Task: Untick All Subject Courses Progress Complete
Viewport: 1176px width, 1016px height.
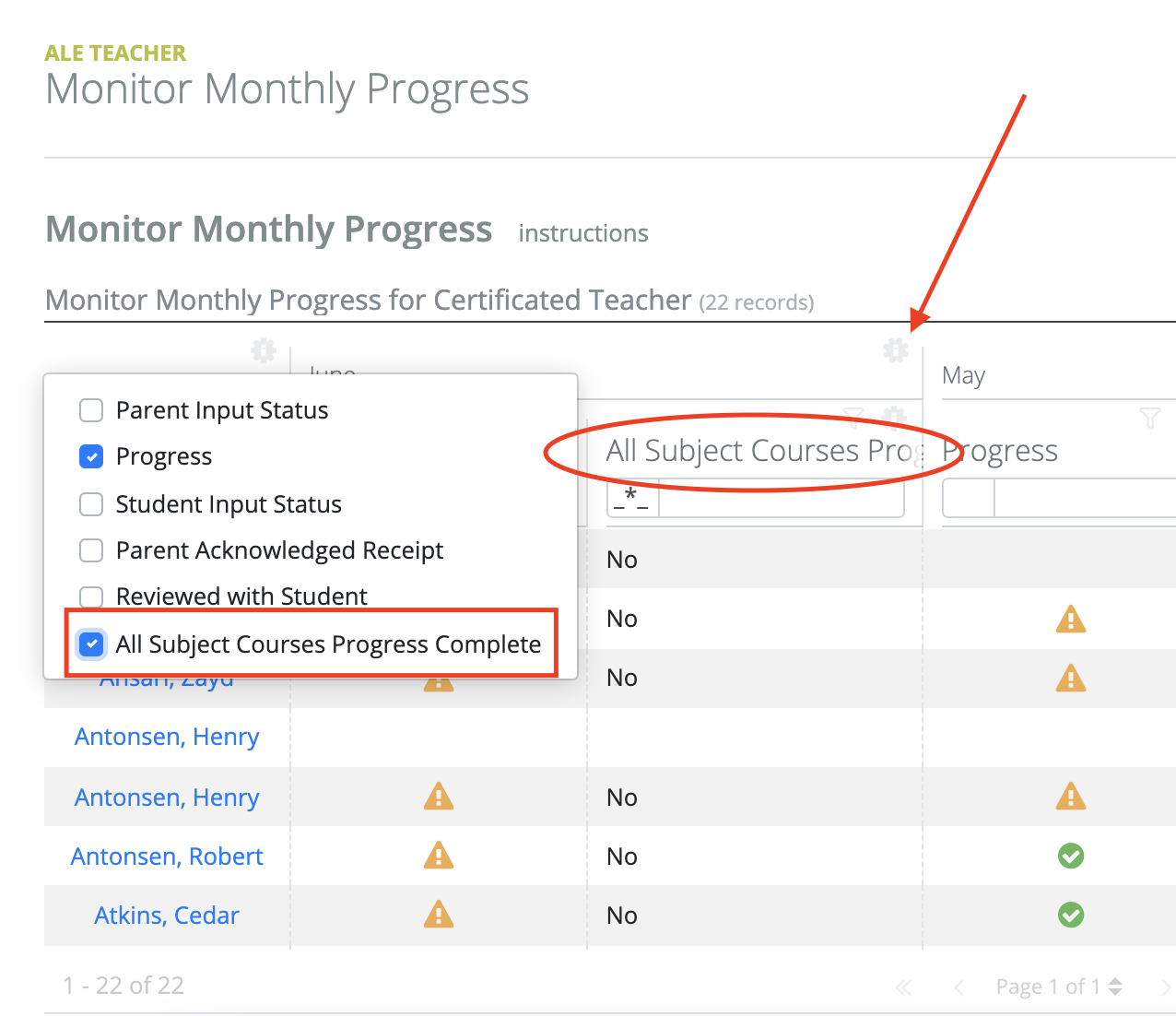Action: 91,644
